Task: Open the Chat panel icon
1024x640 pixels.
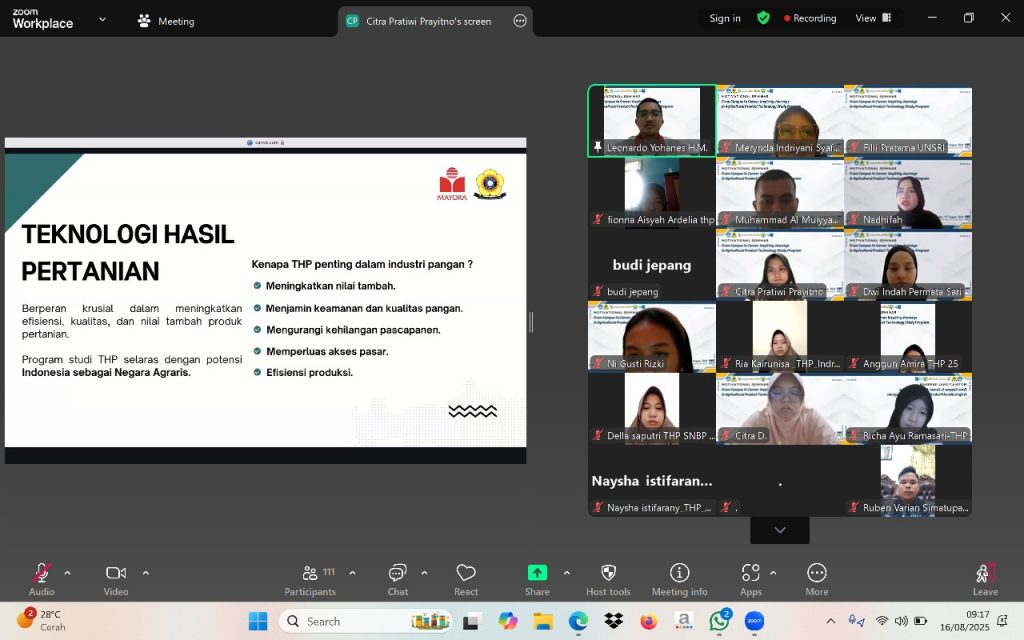Action: click(x=397, y=573)
